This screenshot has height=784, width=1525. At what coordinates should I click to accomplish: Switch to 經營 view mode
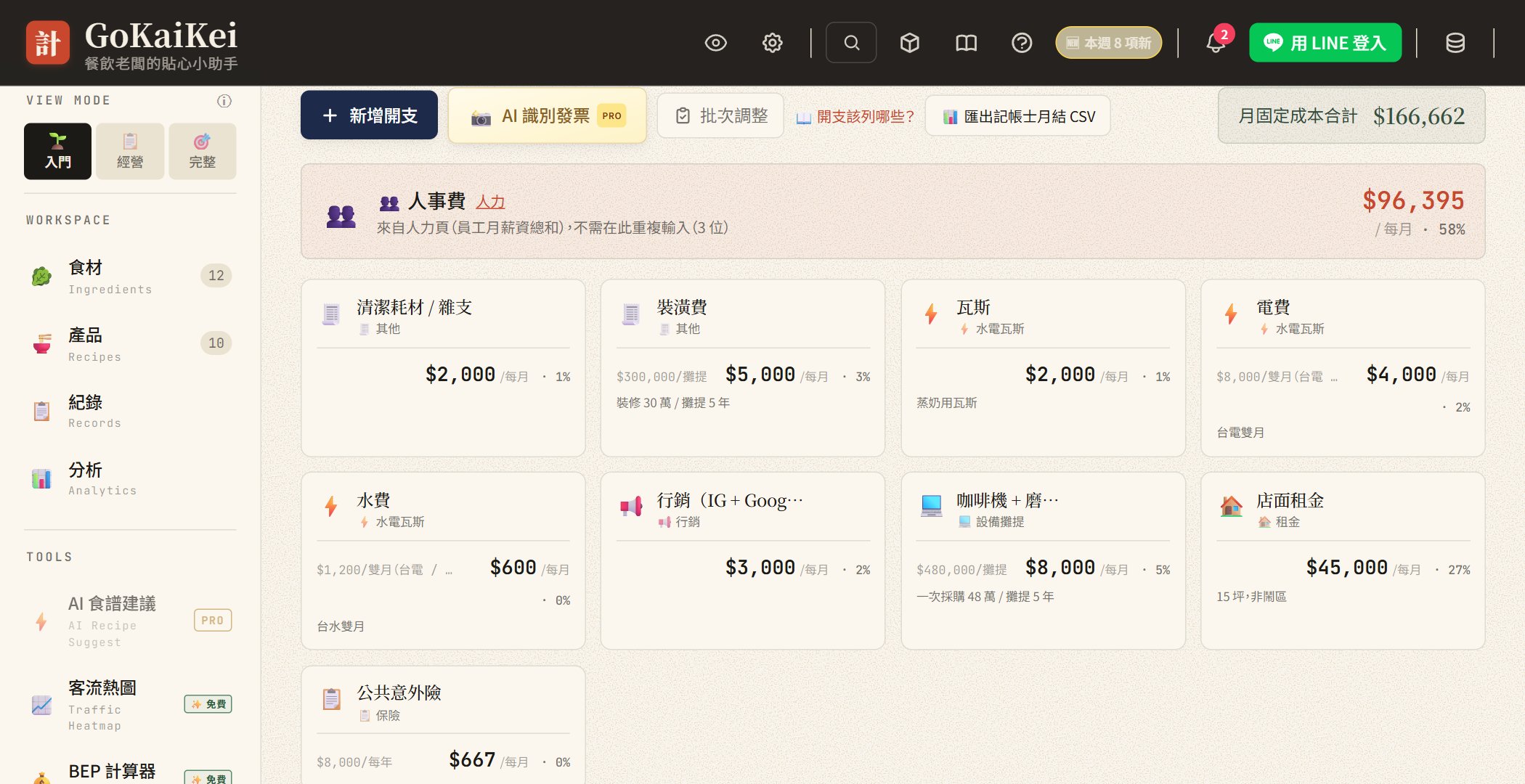(130, 151)
